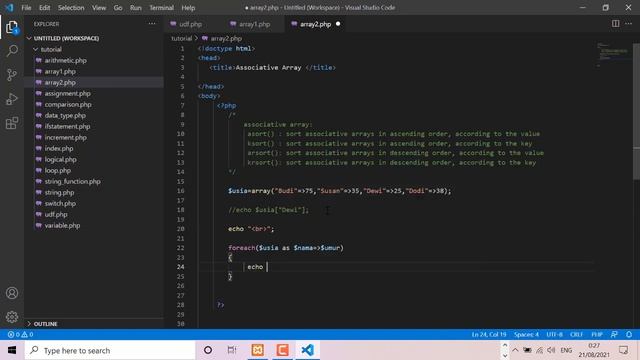Open assignment.php in the explorer
The width and height of the screenshot is (640, 360).
(x=68, y=93)
